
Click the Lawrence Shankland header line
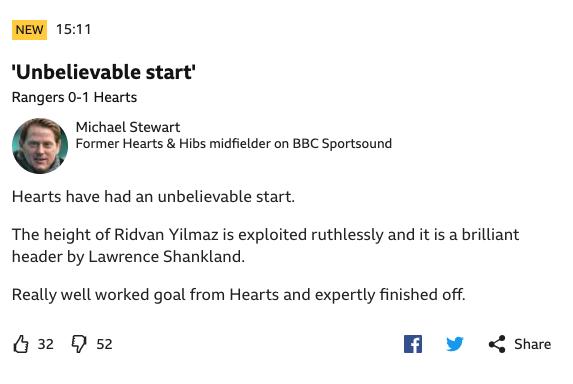[128, 256]
